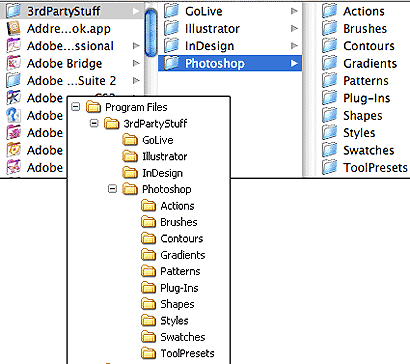Select the Swatches label in Finder column
410x364 pixels.
(x=369, y=150)
